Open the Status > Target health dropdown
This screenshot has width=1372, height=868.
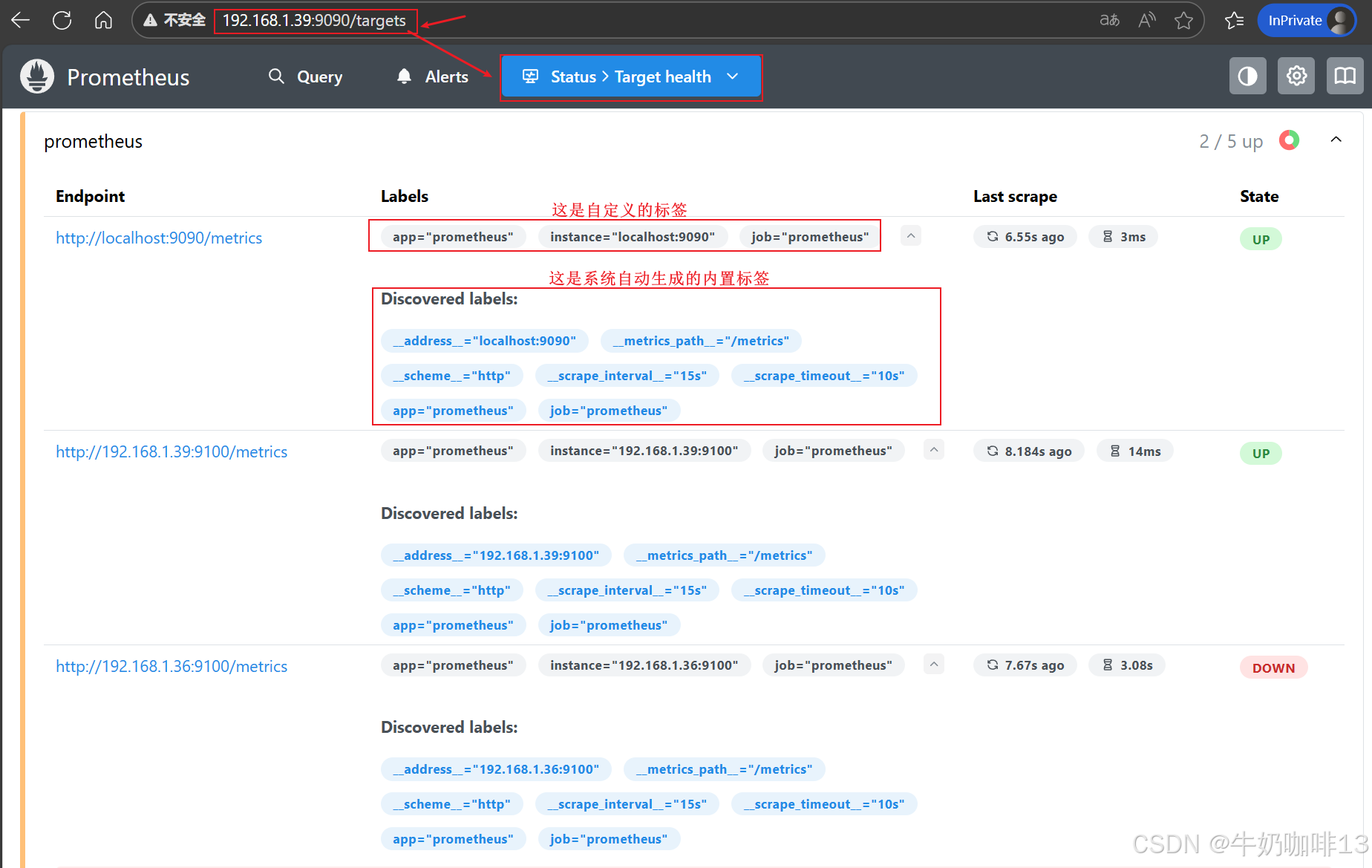[631, 76]
